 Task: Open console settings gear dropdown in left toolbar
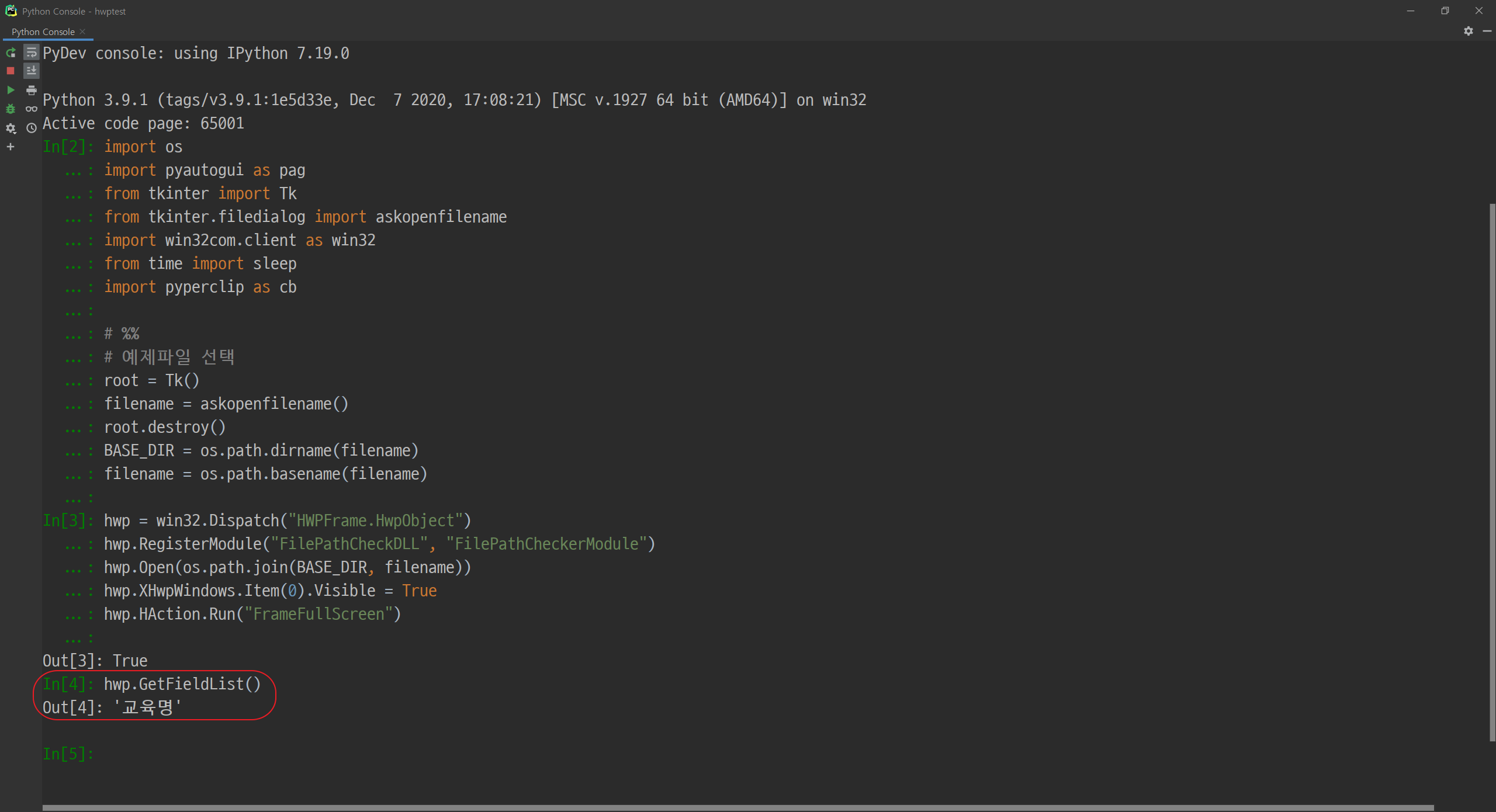click(x=11, y=128)
